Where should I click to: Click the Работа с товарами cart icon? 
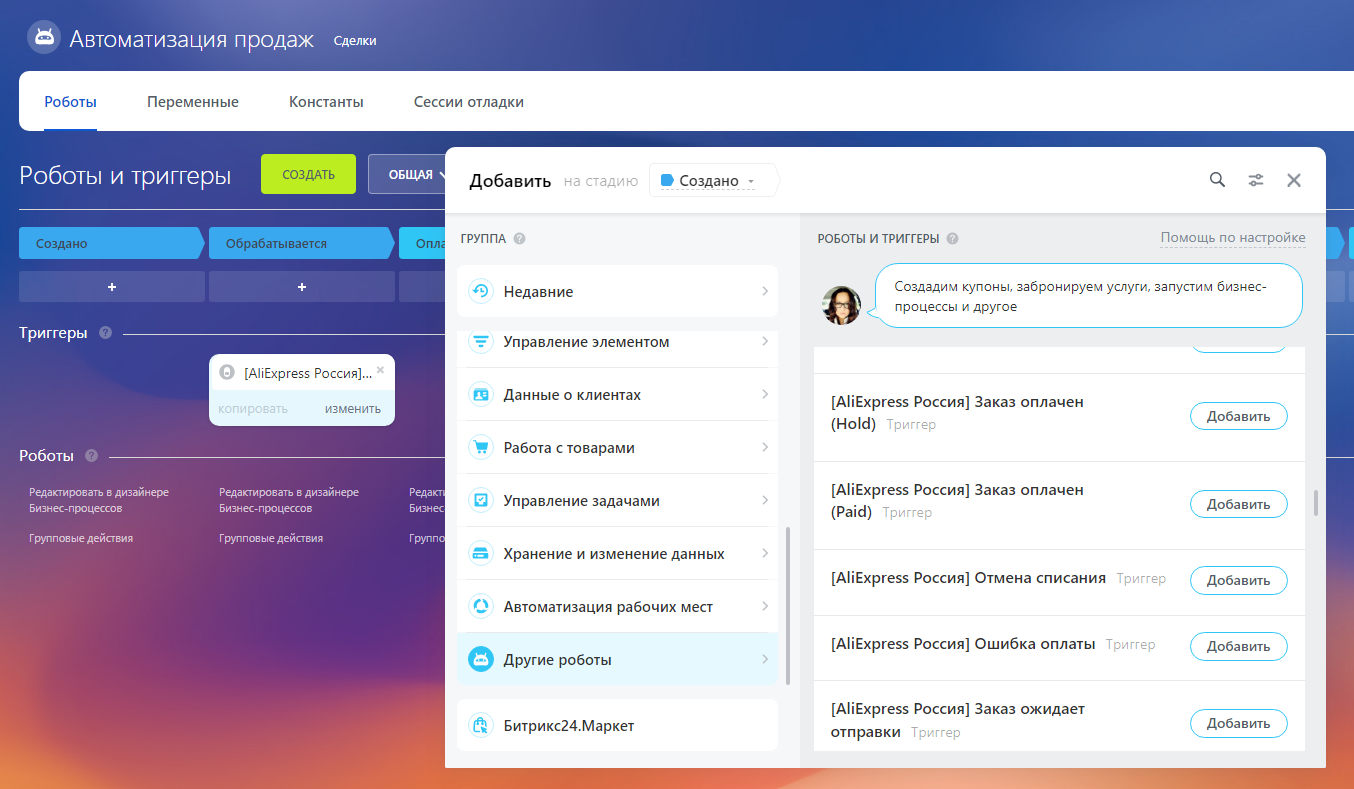(x=481, y=448)
